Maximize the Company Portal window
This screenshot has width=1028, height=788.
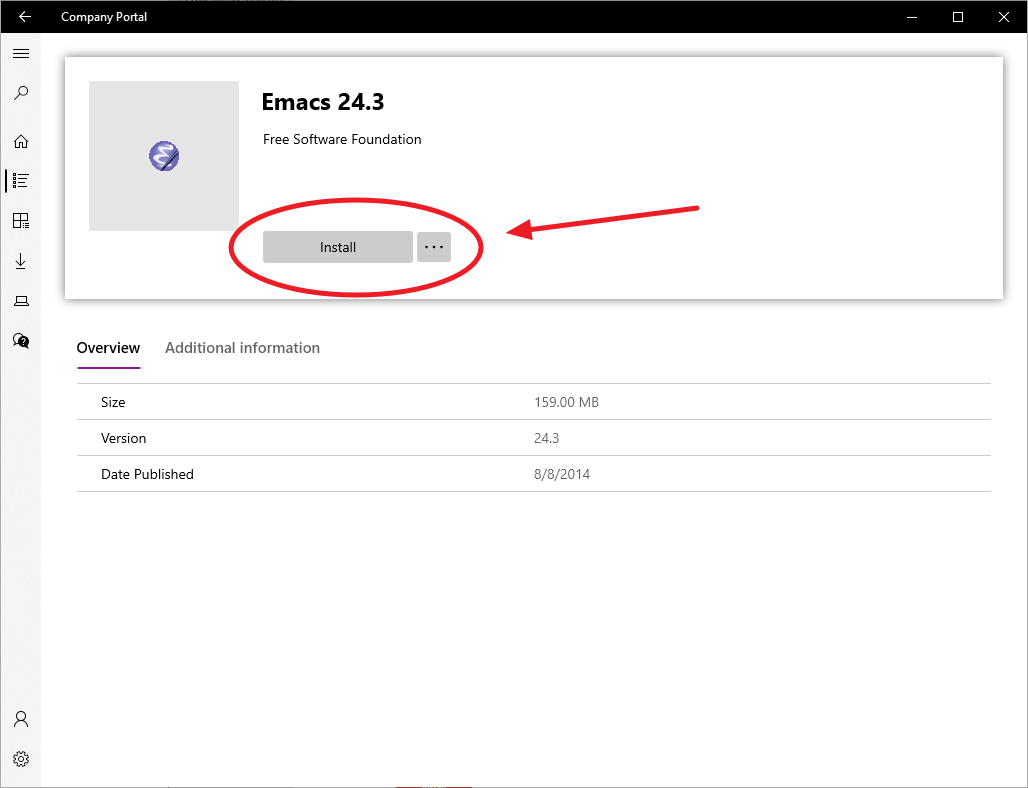click(958, 17)
